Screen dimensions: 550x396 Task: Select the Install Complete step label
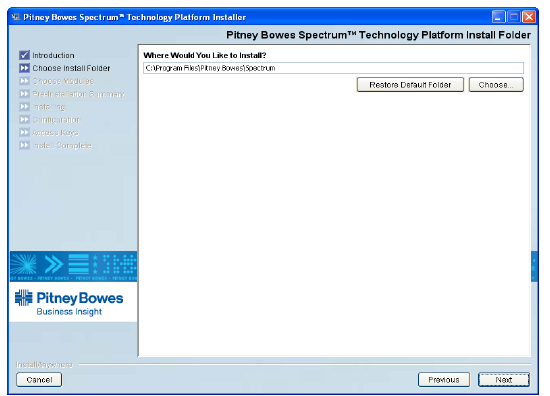coord(62,145)
